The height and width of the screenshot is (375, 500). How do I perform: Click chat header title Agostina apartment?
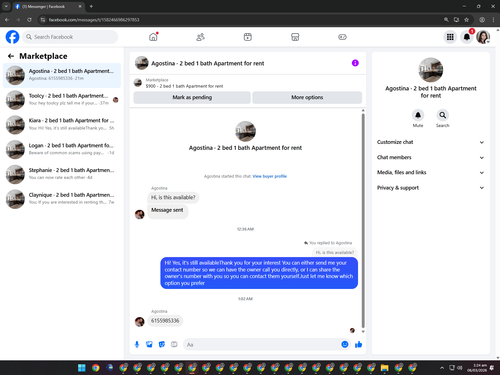[x=207, y=63]
